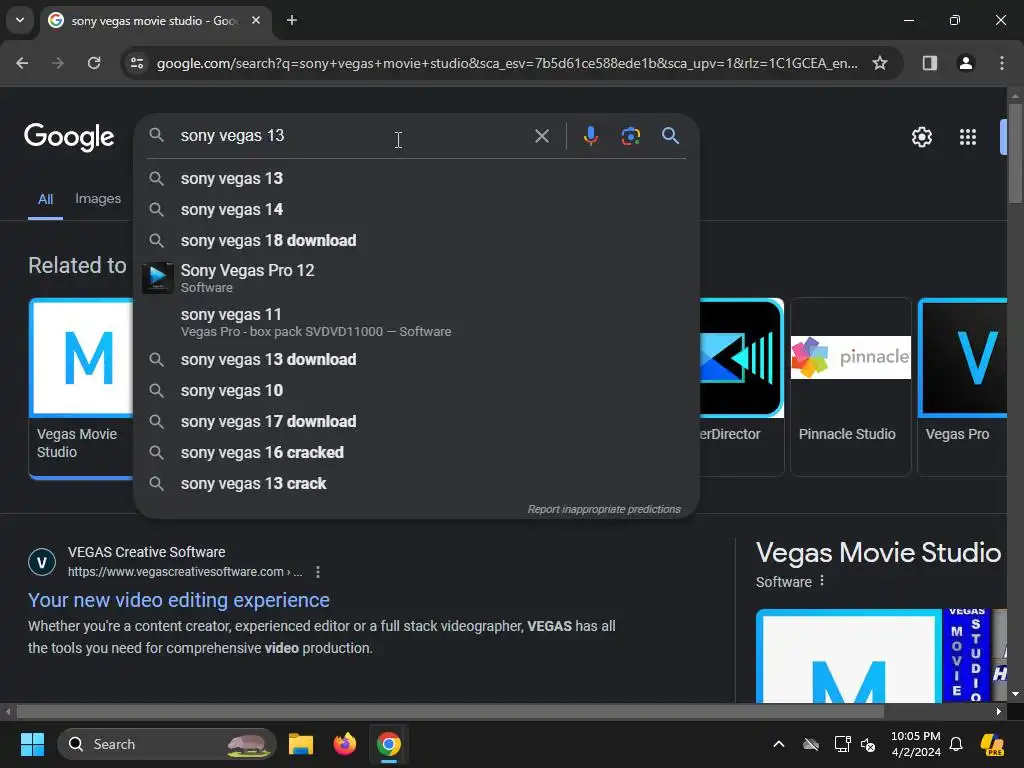Choose Sony Vegas Pro 12 software suggestion
Viewport: 1024px width, 768px height.
(417, 278)
